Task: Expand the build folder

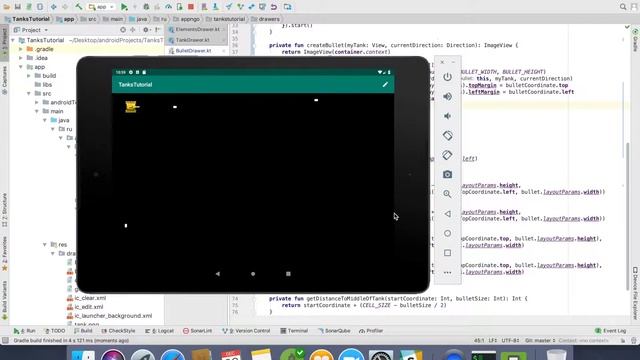Action: [29, 76]
